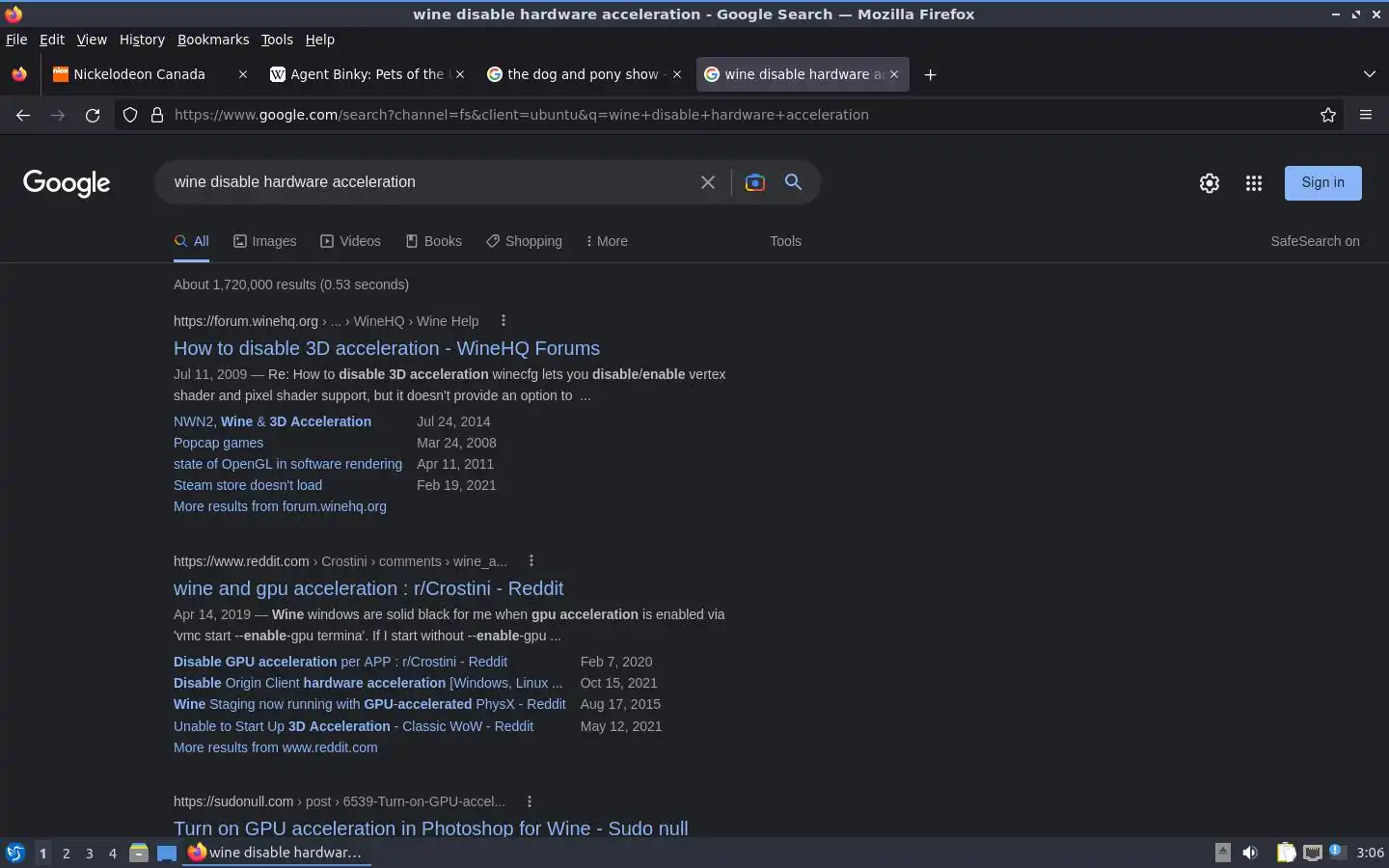Viewport: 1389px width, 868px height.
Task: Clear the Google search box
Action: [708, 182]
